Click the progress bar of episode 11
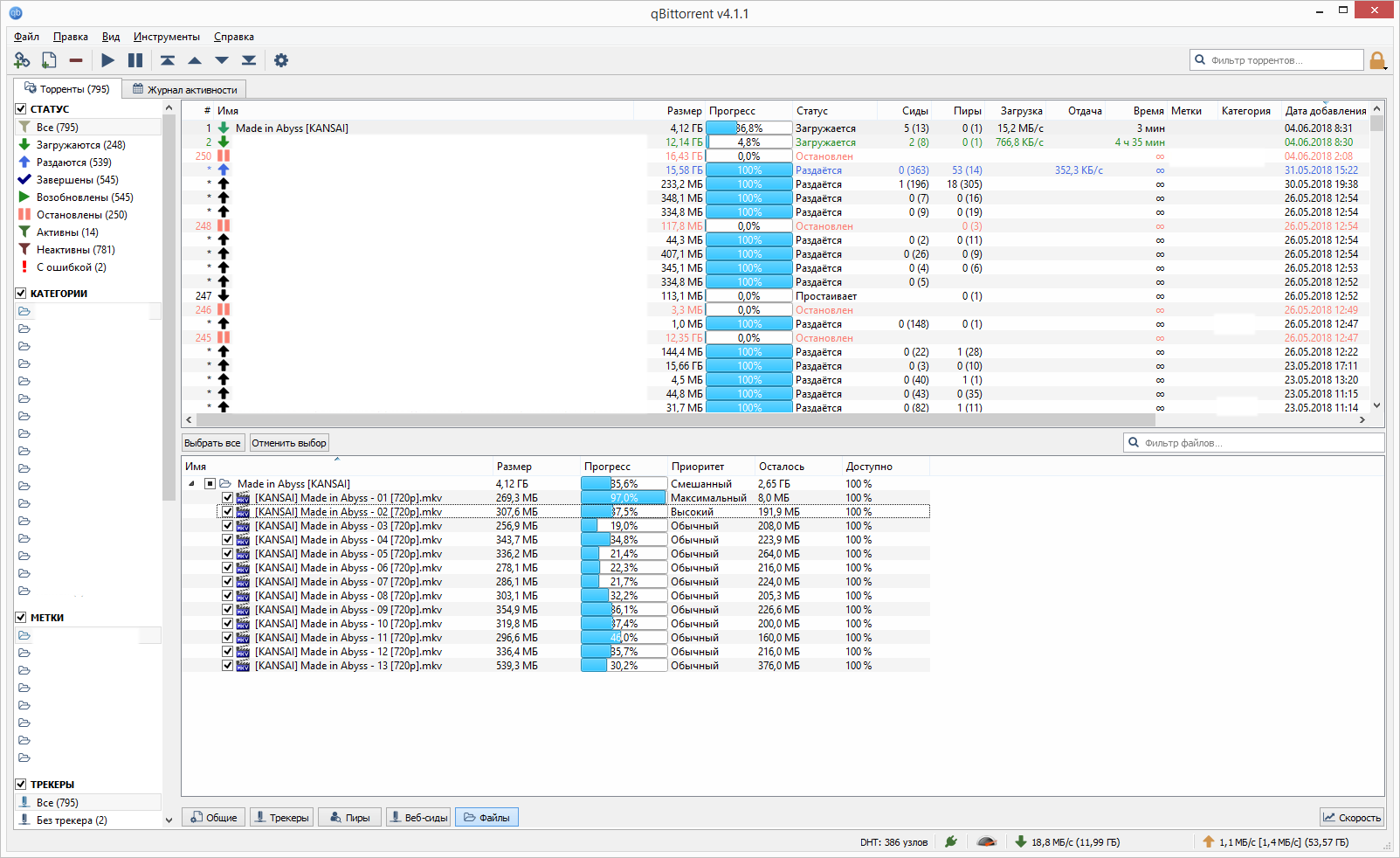The width and height of the screenshot is (1400, 858). [623, 637]
